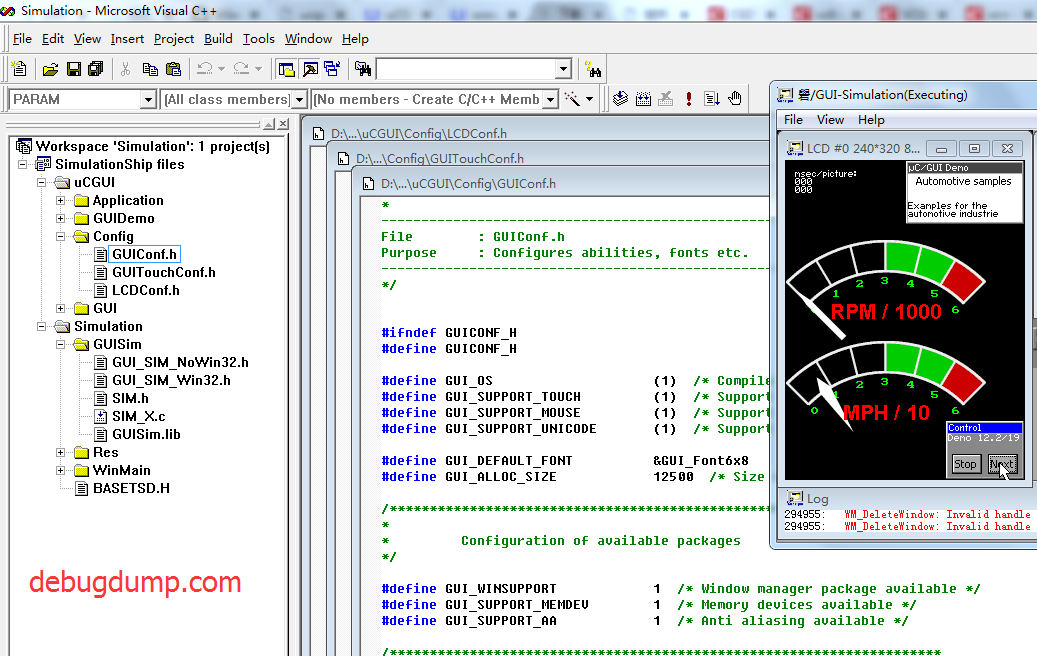The image size is (1037, 656).
Task: Collapse the Config folder node
Action: point(60,236)
